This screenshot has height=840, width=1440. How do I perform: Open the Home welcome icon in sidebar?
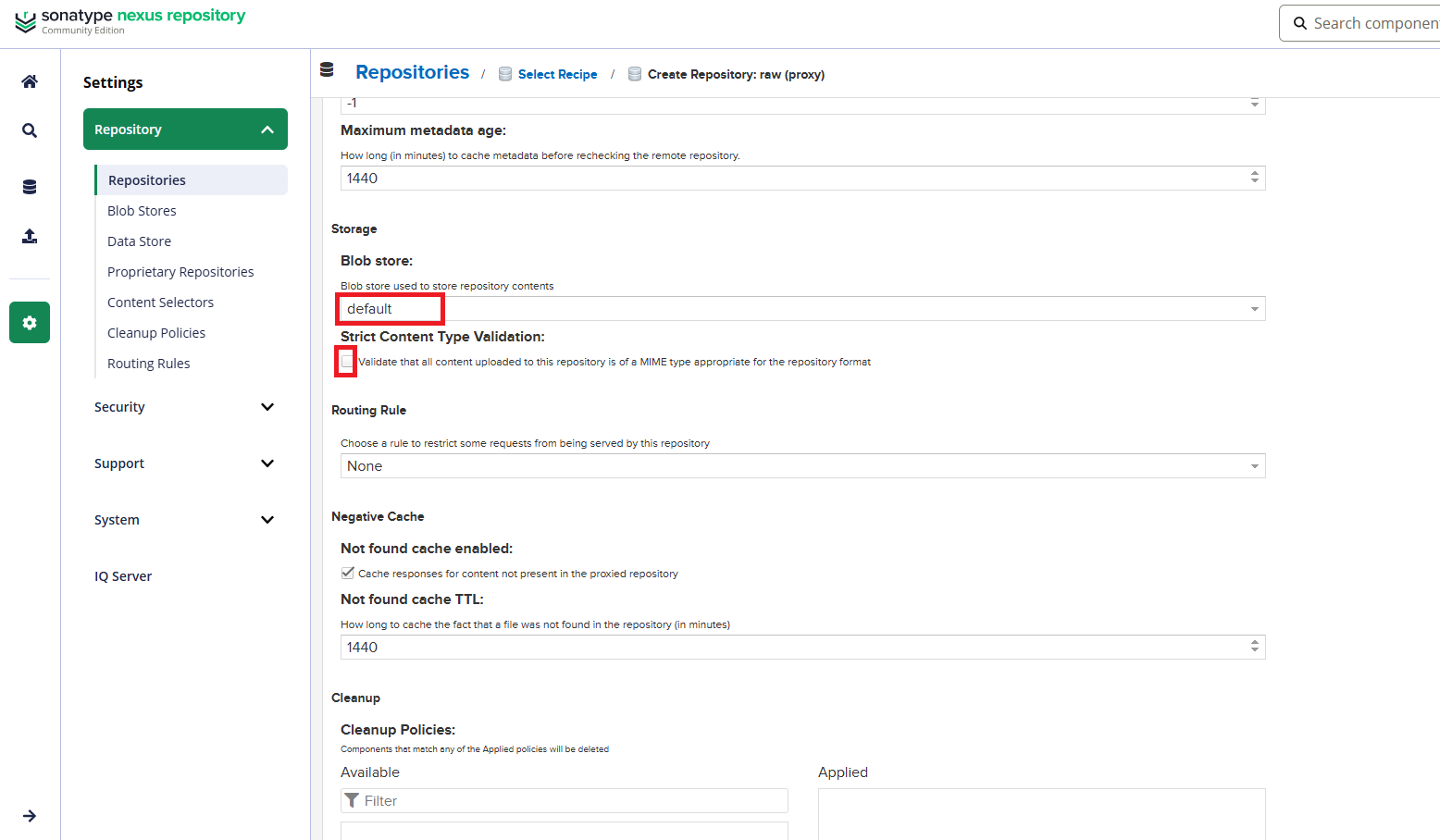tap(30, 81)
